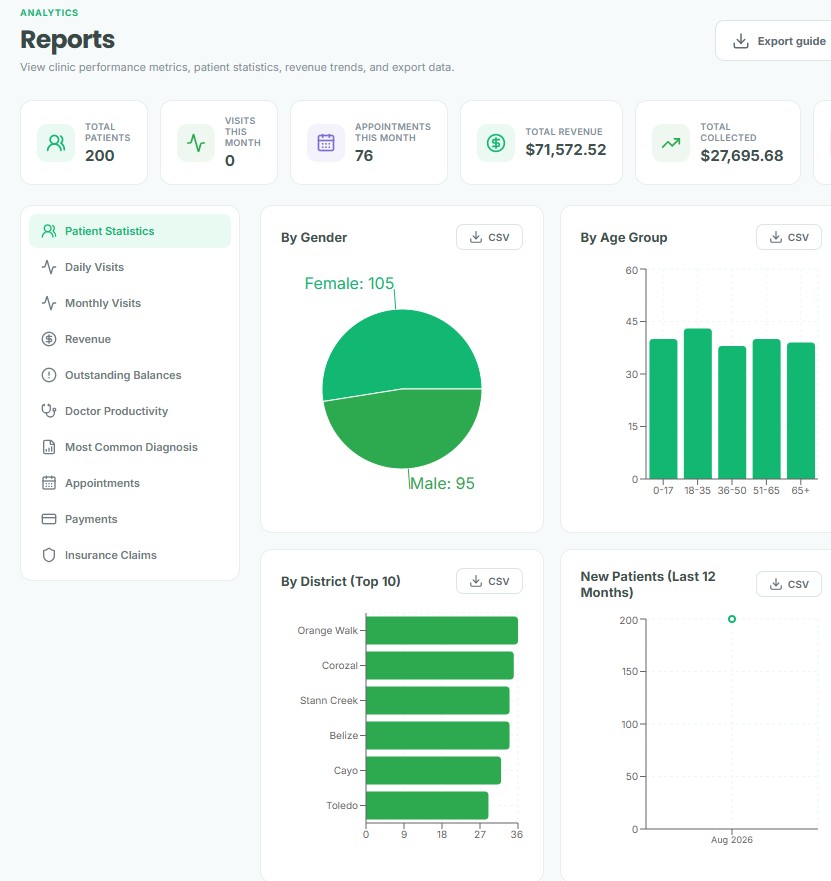Export By Age Group chart as CSV
Screen dimensions: 831x881
[789, 237]
